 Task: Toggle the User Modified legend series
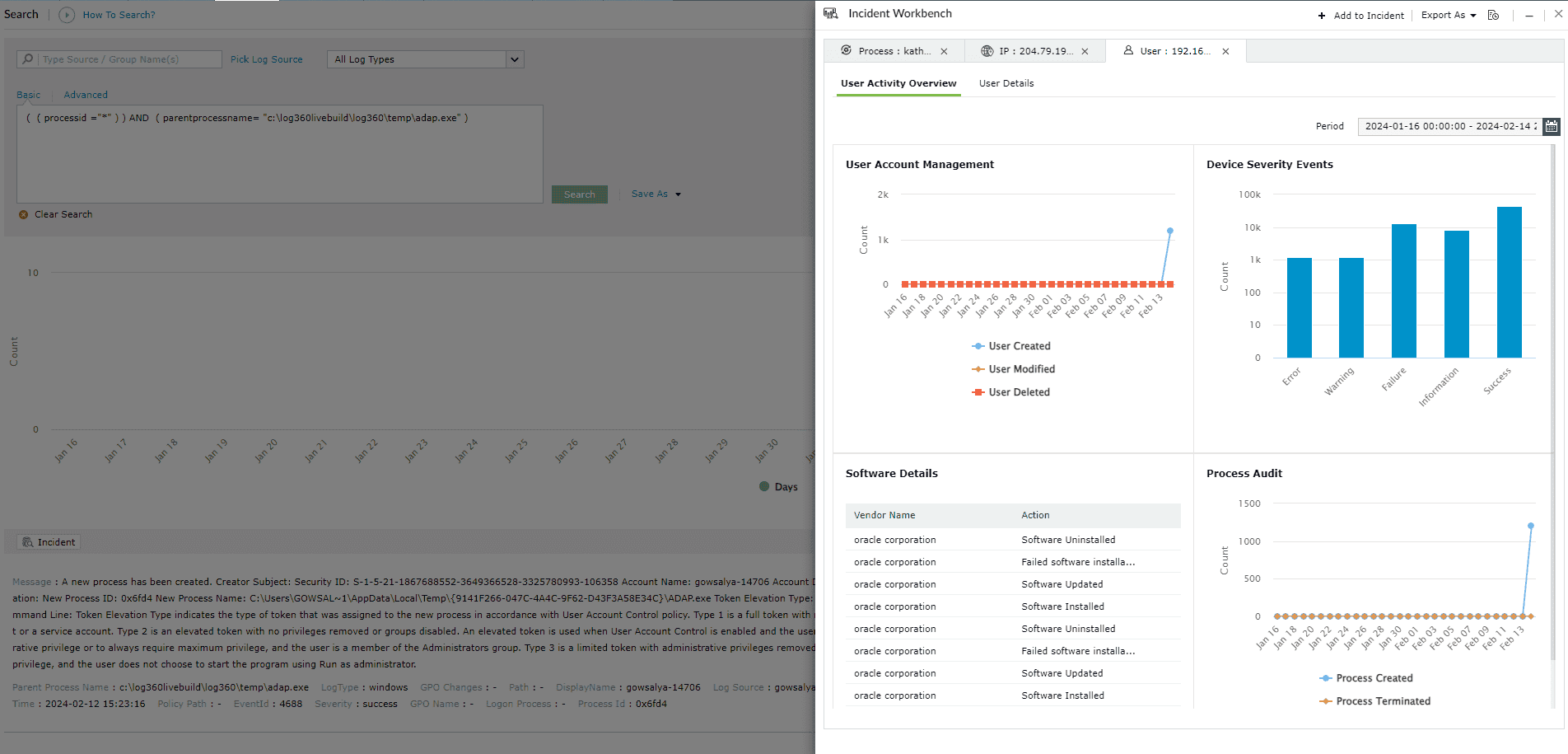pyautogui.click(x=1013, y=369)
